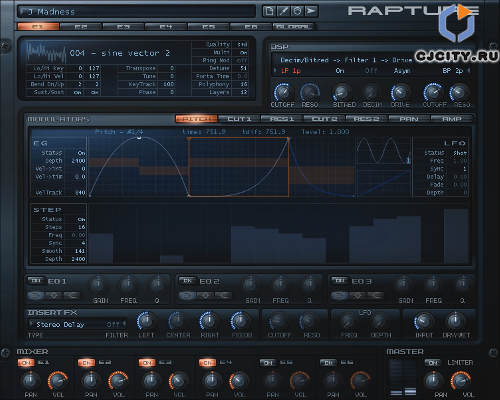Image resolution: width=500 pixels, height=400 pixels.
Task: Toggle the EQ 2 on switch
Action: click(x=187, y=281)
